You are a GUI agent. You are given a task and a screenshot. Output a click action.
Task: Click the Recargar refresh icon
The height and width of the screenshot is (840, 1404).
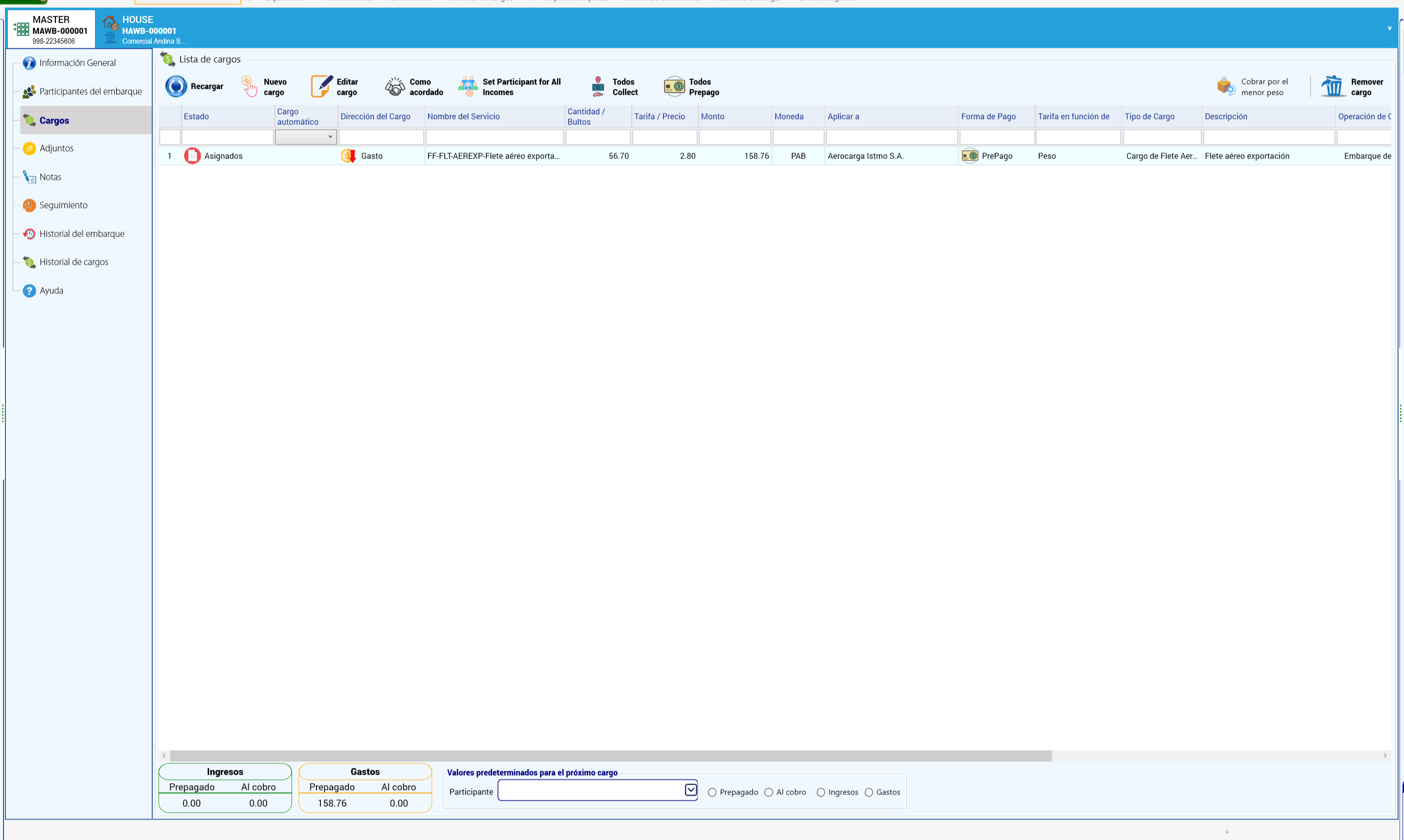[x=176, y=86]
